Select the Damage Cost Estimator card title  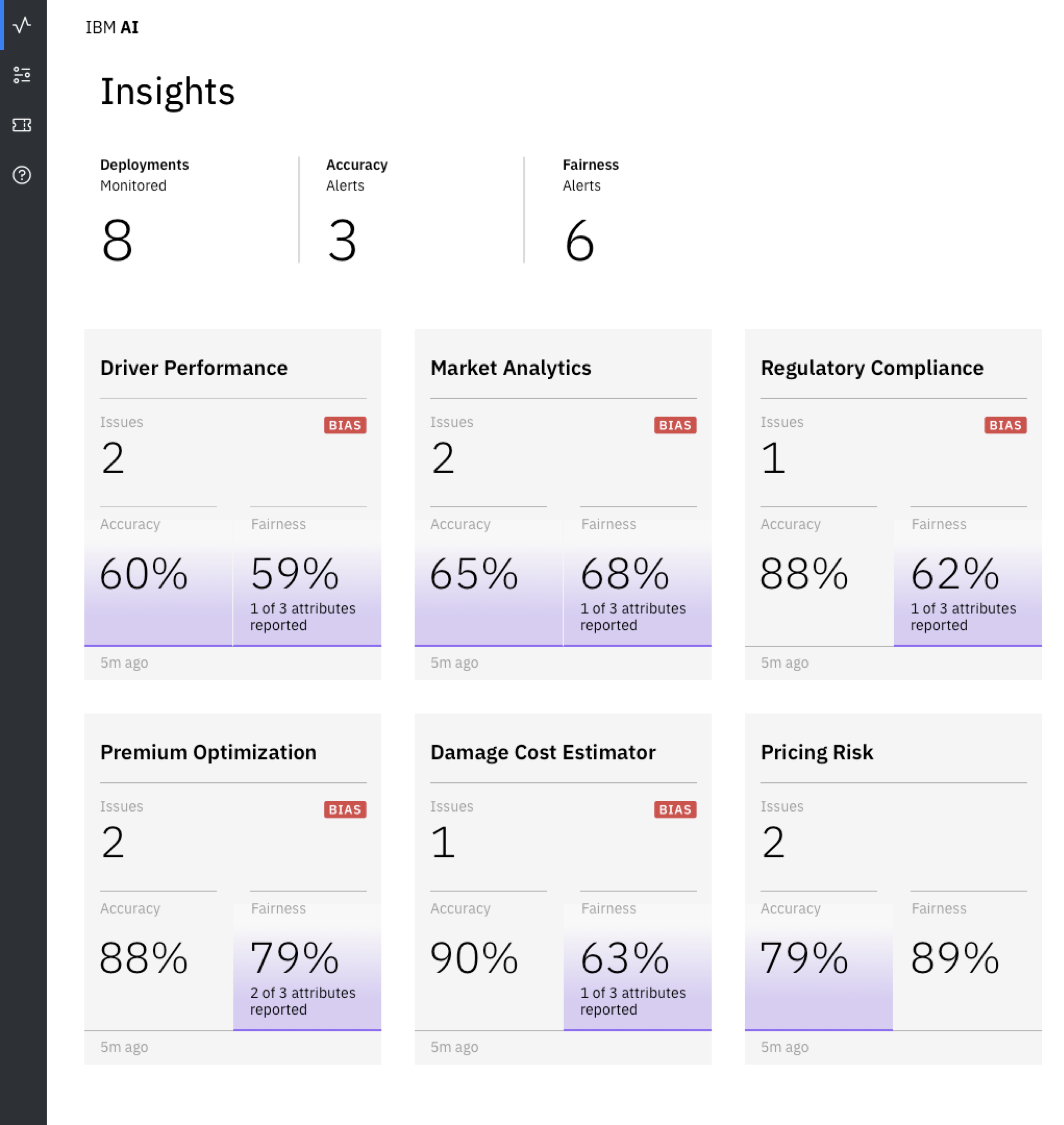[543, 752]
